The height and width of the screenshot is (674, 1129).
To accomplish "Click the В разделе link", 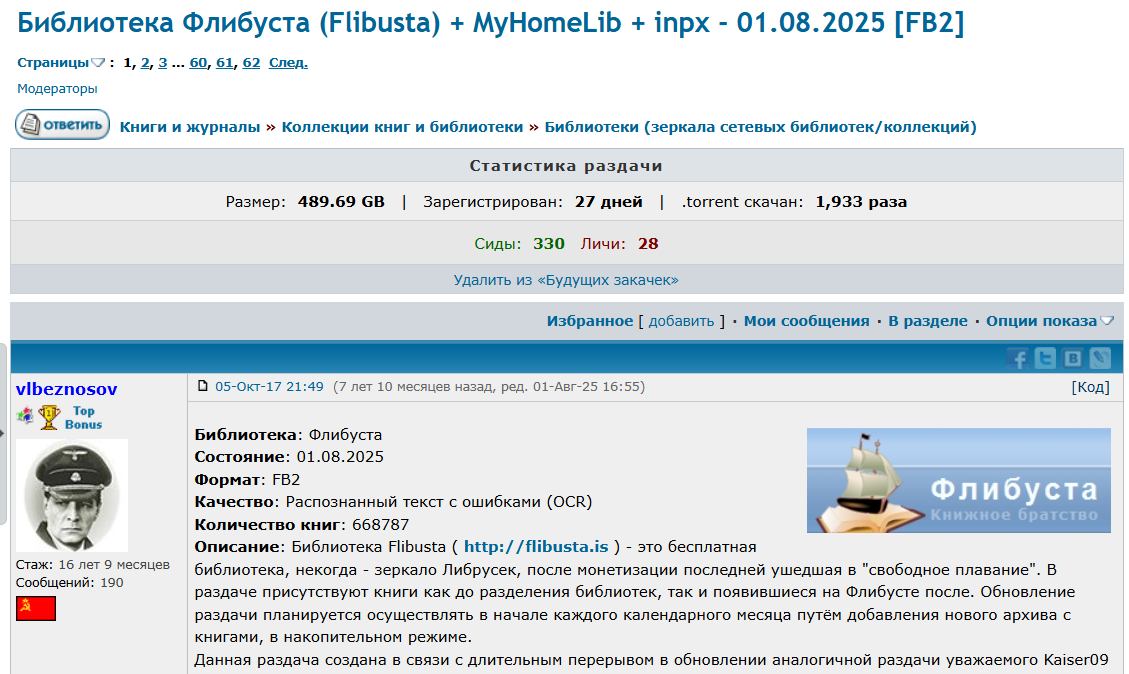I will point(927,321).
